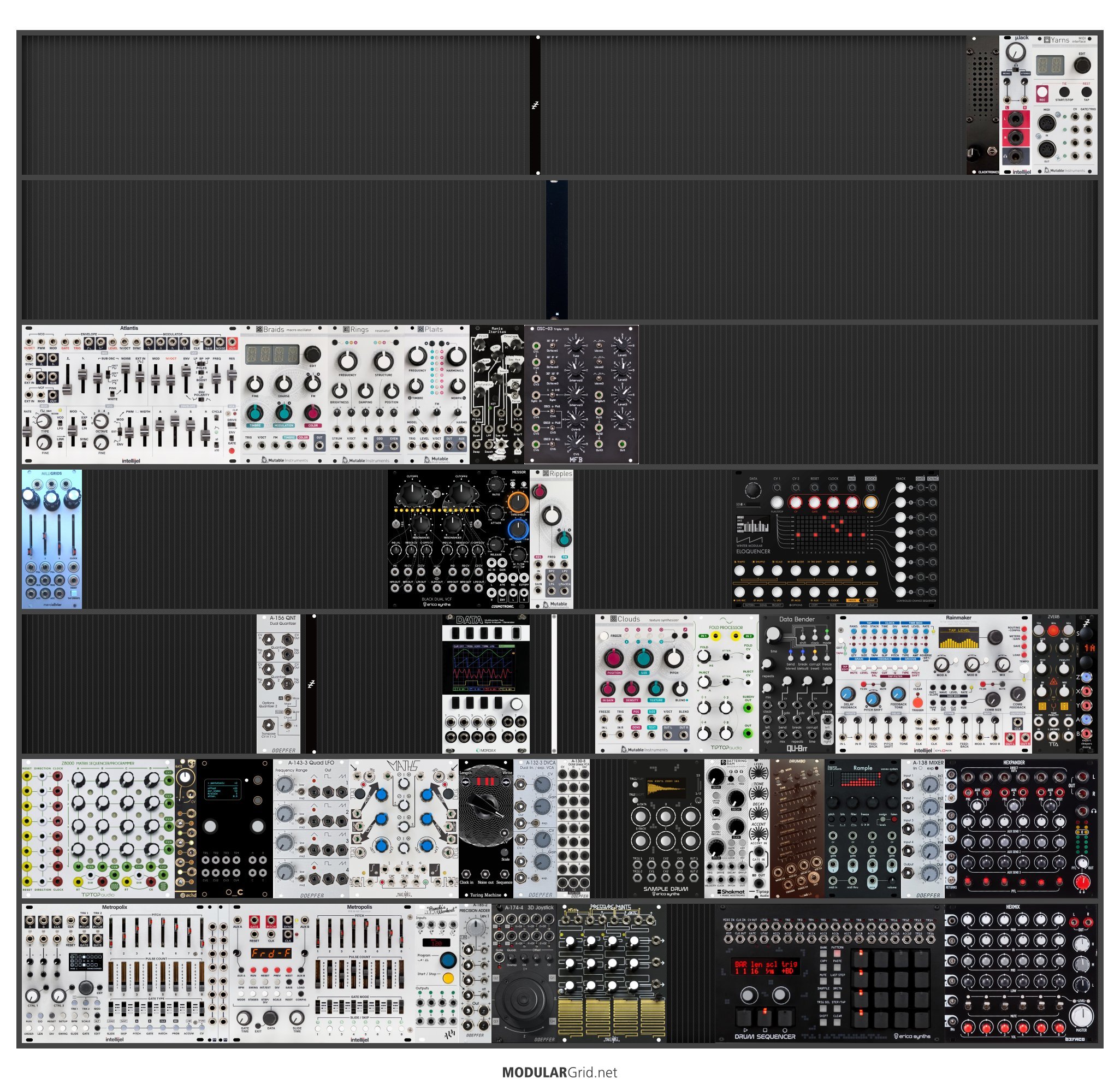
Task: Click the pink POSITION knob on Clouds
Action: pos(613,658)
